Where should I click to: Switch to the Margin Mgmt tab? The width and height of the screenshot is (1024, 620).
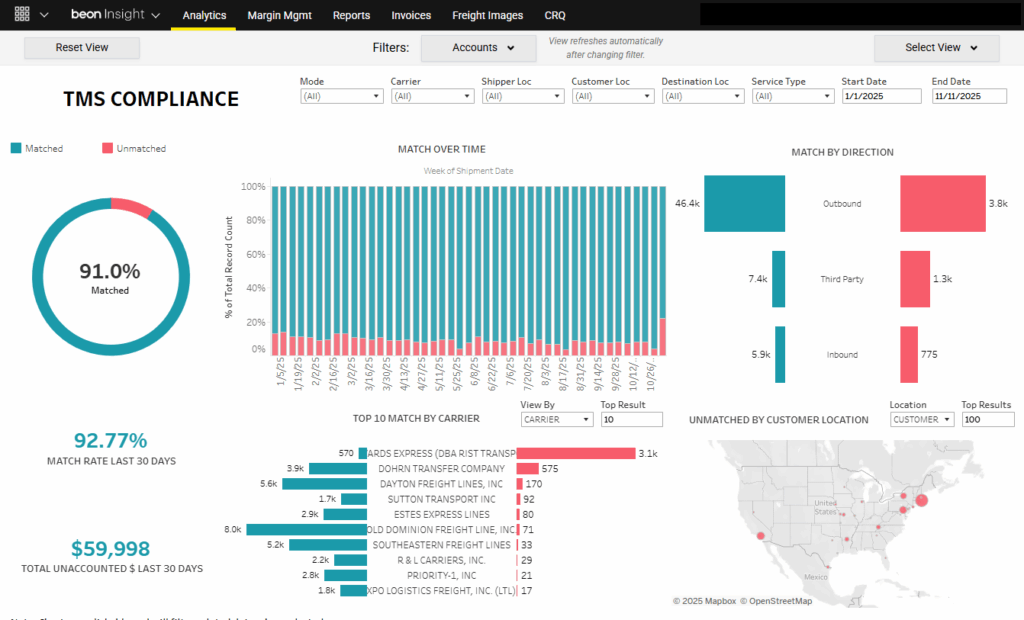point(279,15)
